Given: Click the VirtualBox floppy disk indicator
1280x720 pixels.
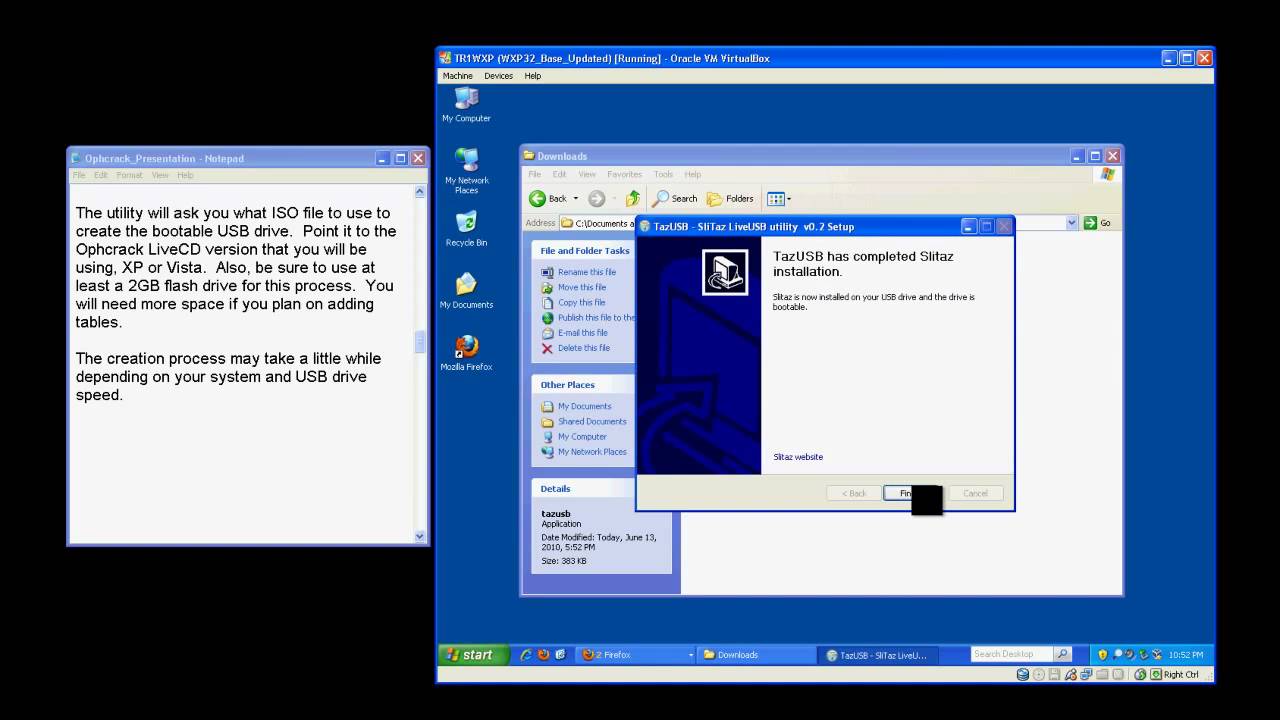Looking at the screenshot, I should coord(1055,674).
